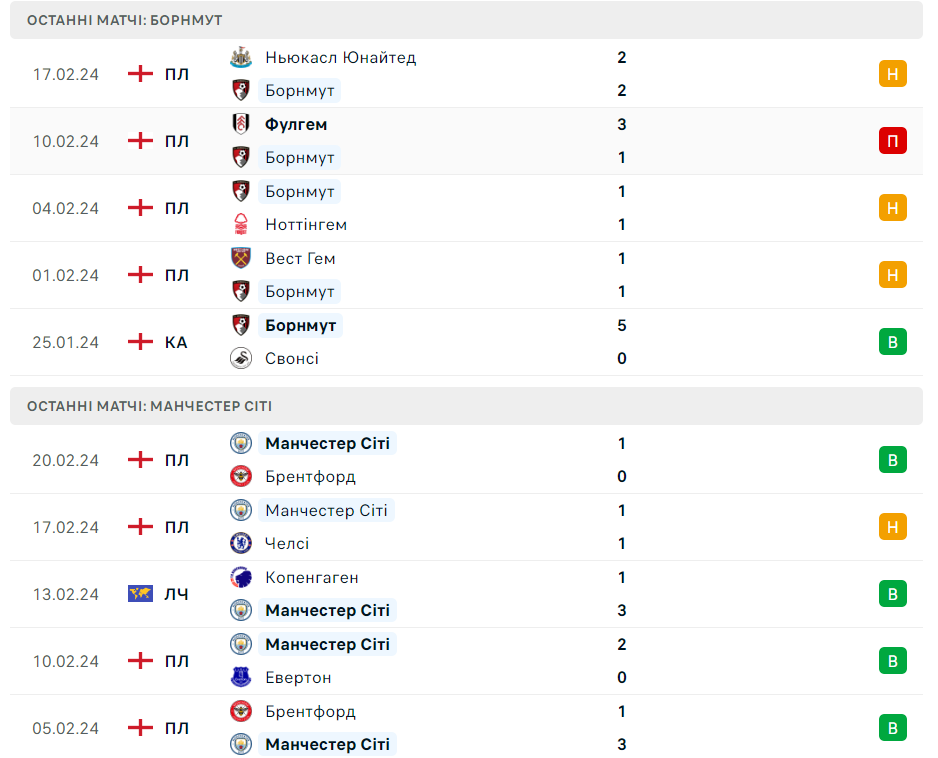This screenshot has width=938, height=758.
Task: Click the Newcastle United club crest
Action: coord(240,57)
